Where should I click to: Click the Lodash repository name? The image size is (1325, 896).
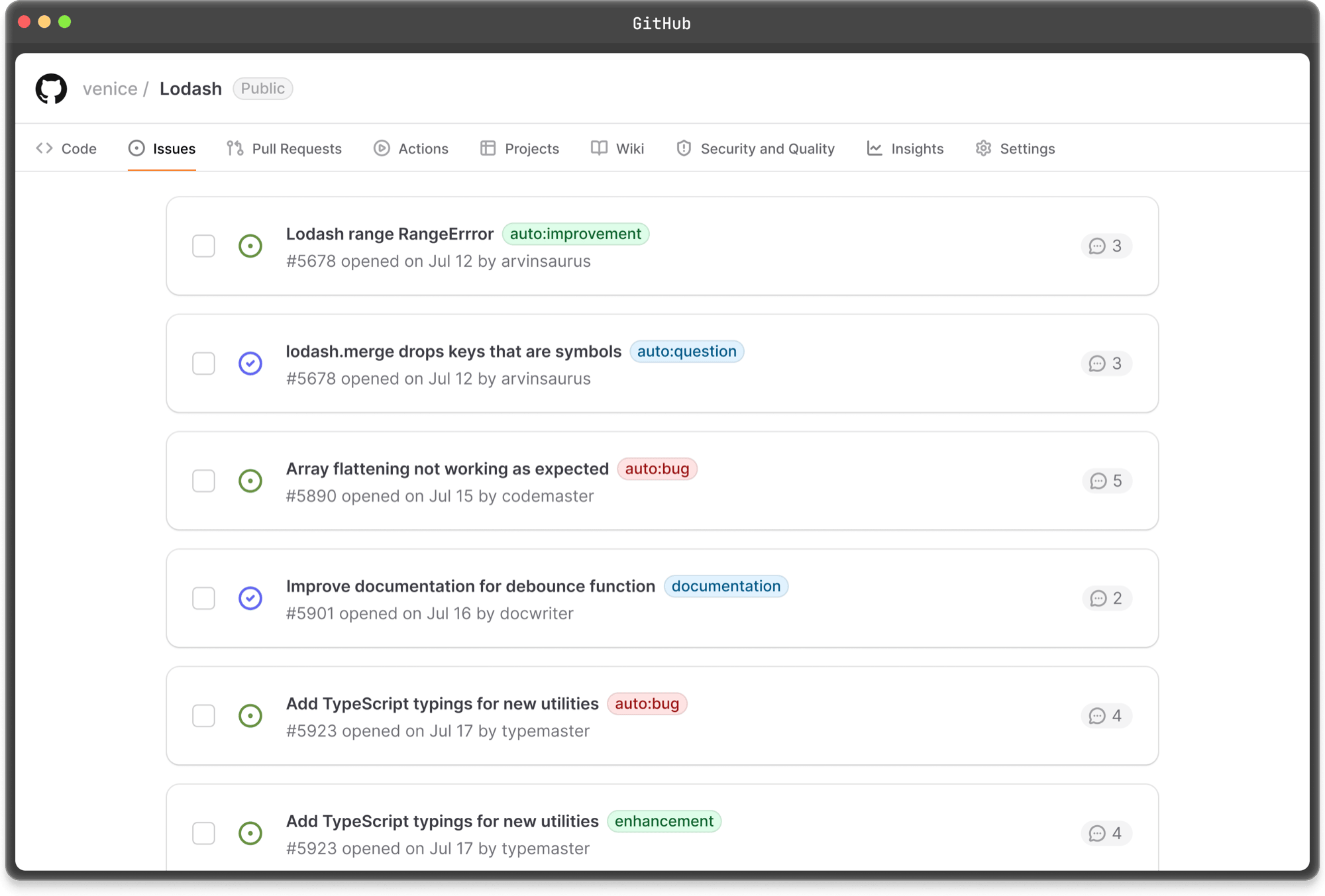tap(191, 89)
